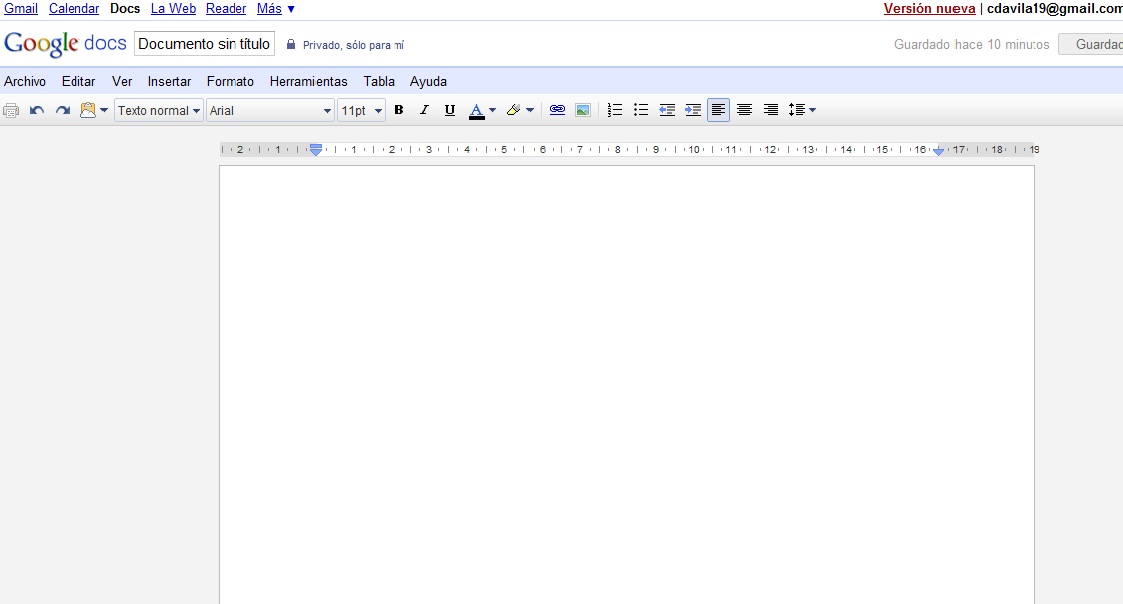Insert an image via toolbar icon
This screenshot has width=1123, height=604.
tap(583, 110)
